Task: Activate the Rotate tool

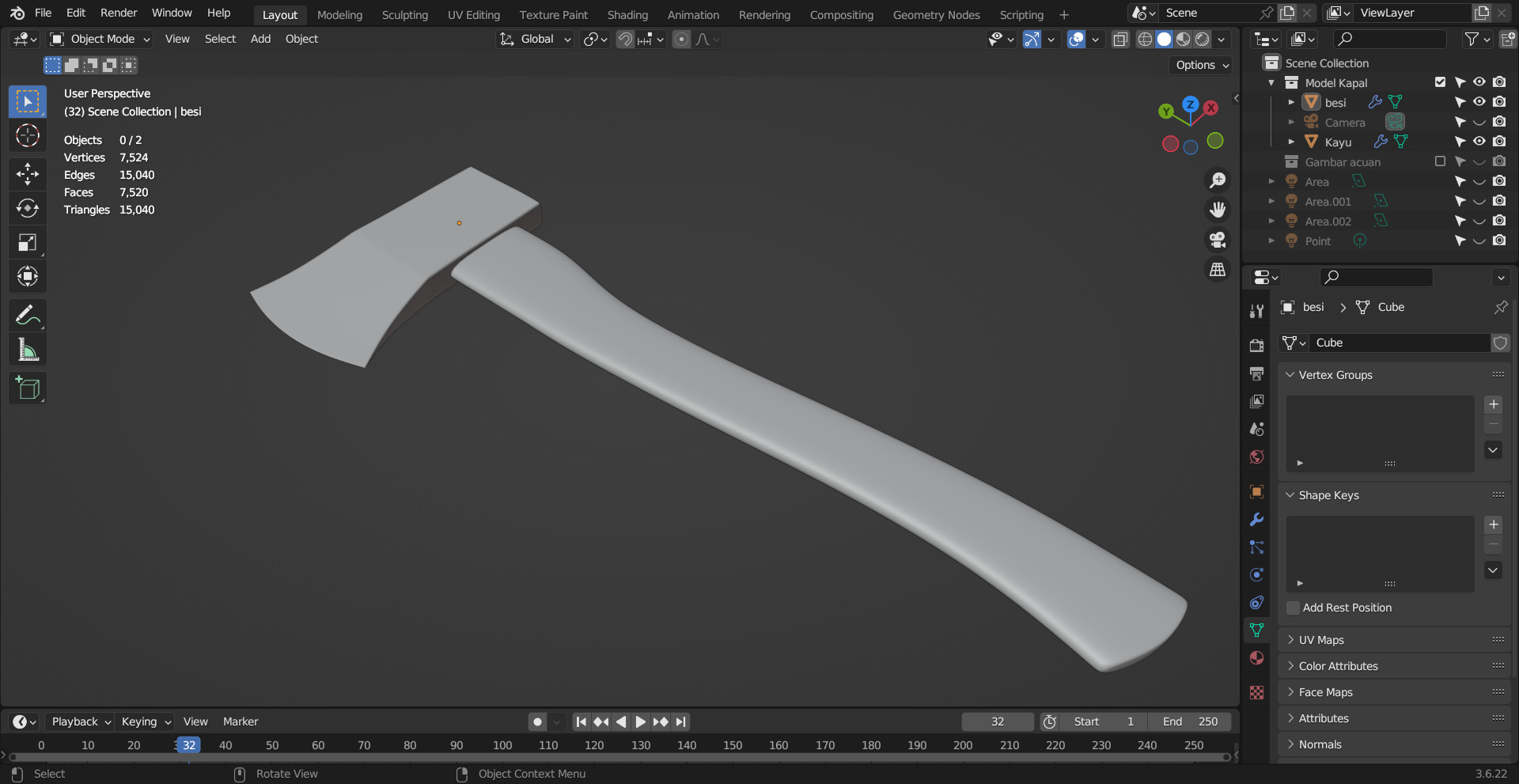Action: coord(28,208)
